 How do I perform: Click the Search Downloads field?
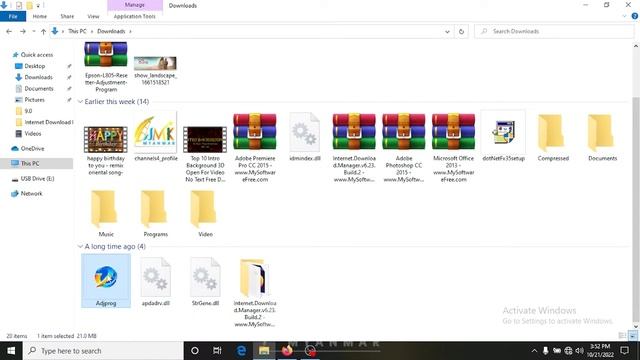click(x=554, y=31)
